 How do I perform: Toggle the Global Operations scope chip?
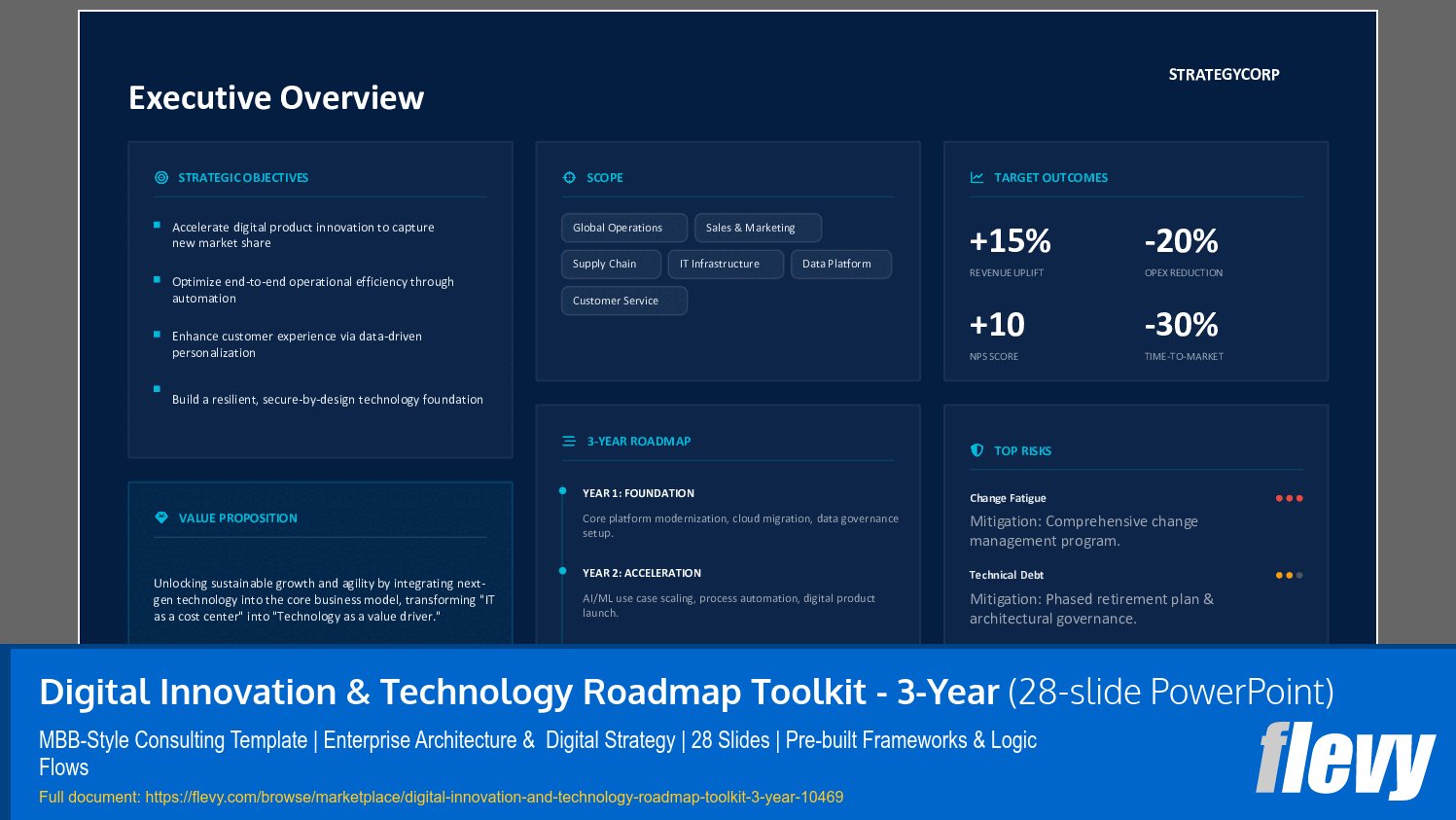point(623,227)
